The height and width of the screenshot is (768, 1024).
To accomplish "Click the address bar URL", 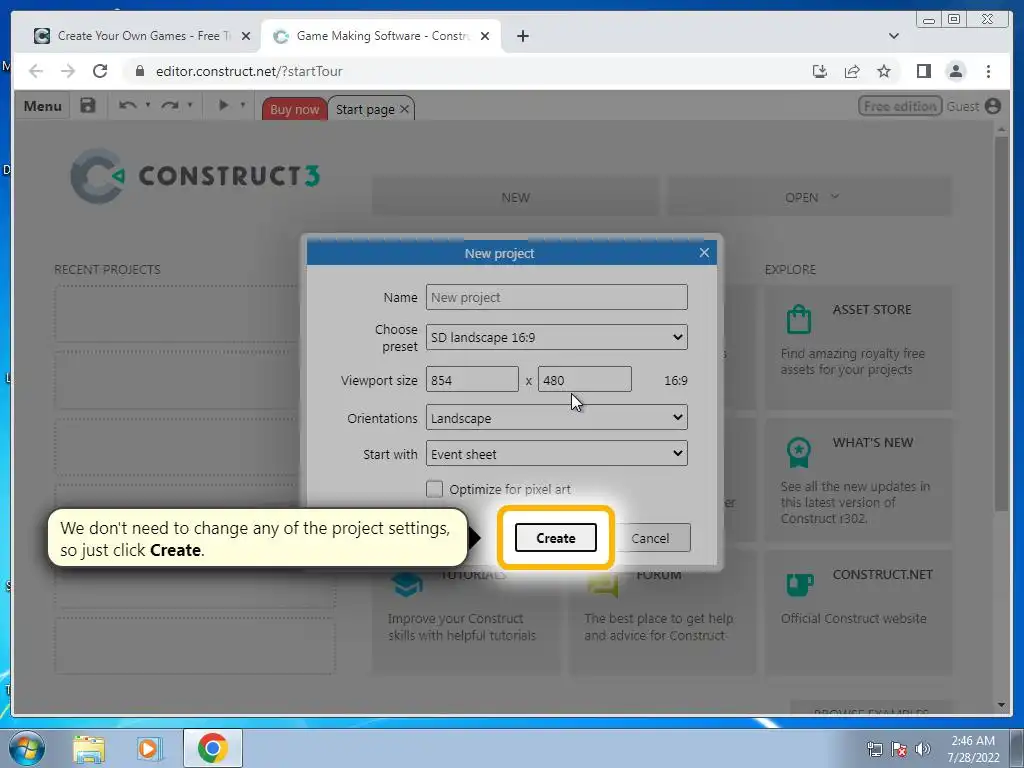I will pos(249,71).
